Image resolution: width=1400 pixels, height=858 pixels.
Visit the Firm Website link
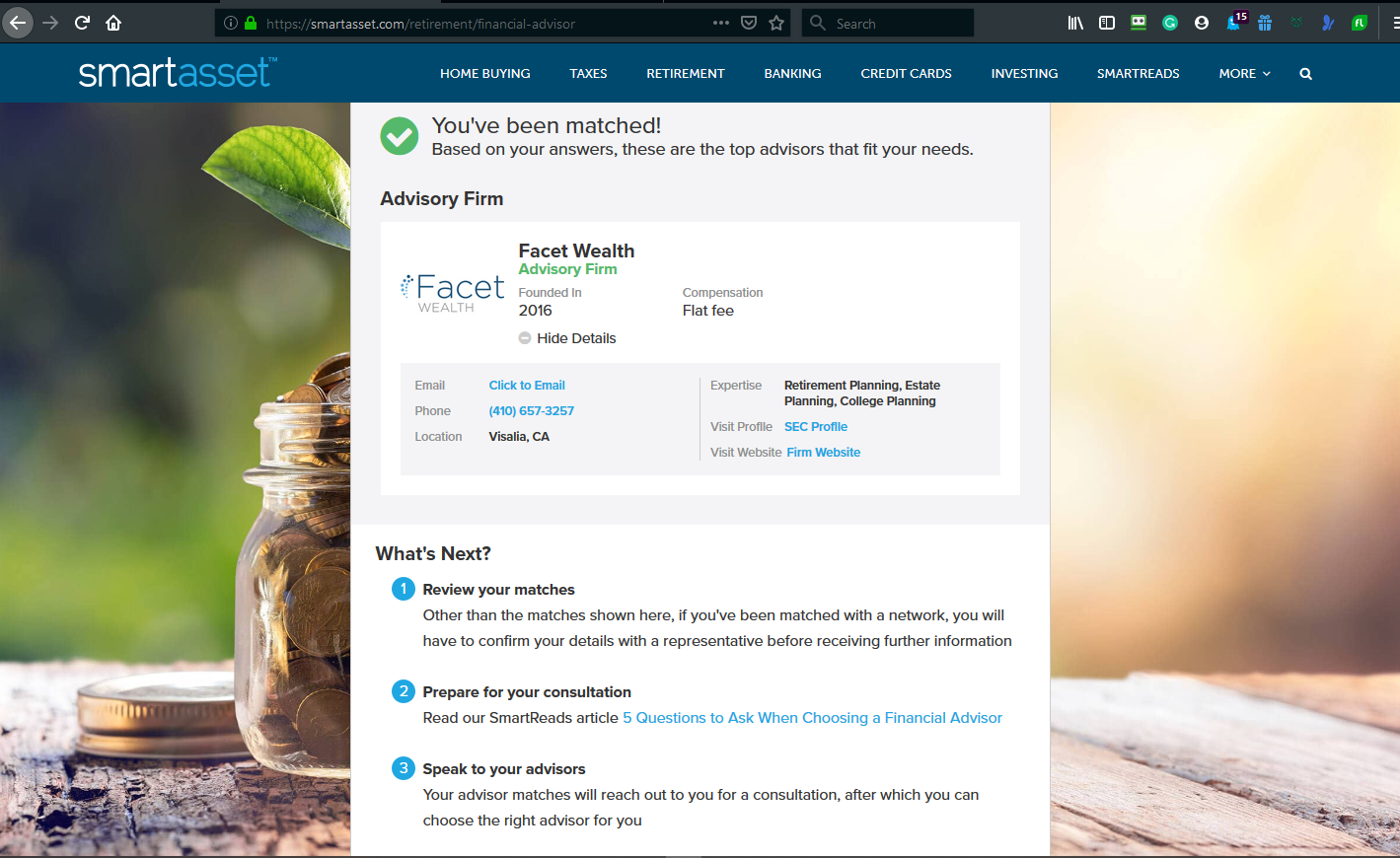(x=823, y=453)
